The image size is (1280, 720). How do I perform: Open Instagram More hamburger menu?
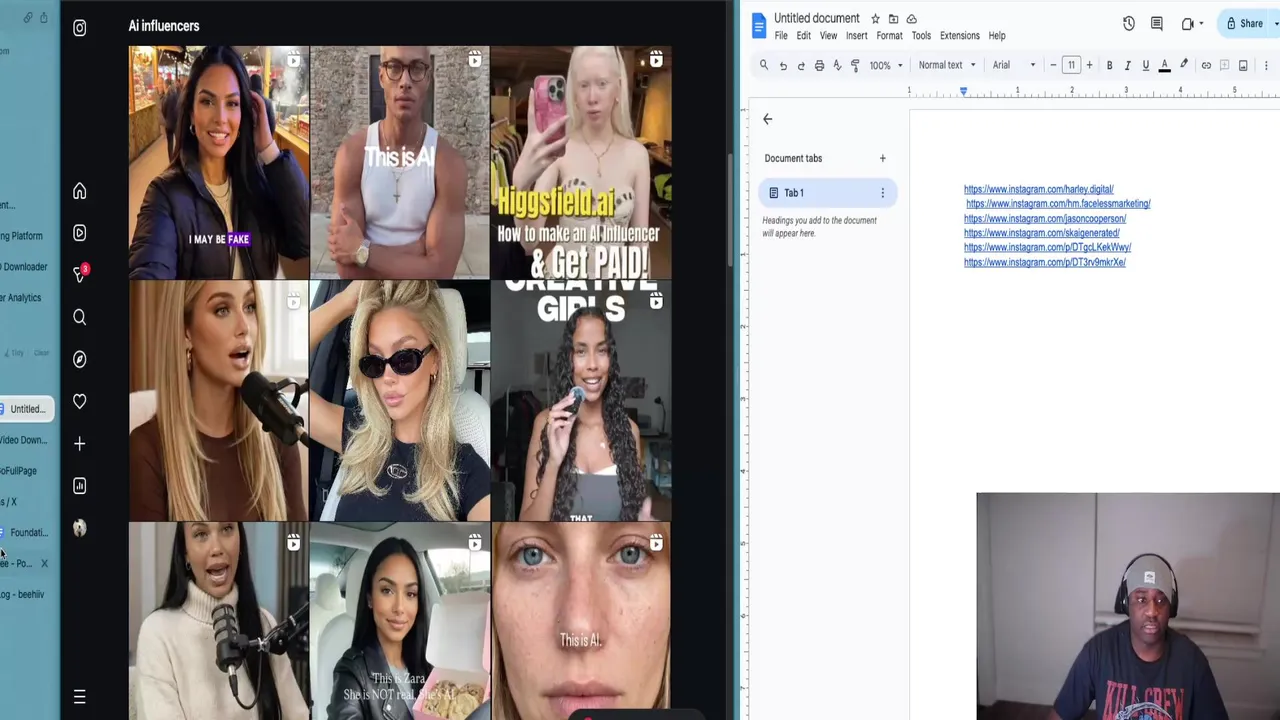pos(80,697)
